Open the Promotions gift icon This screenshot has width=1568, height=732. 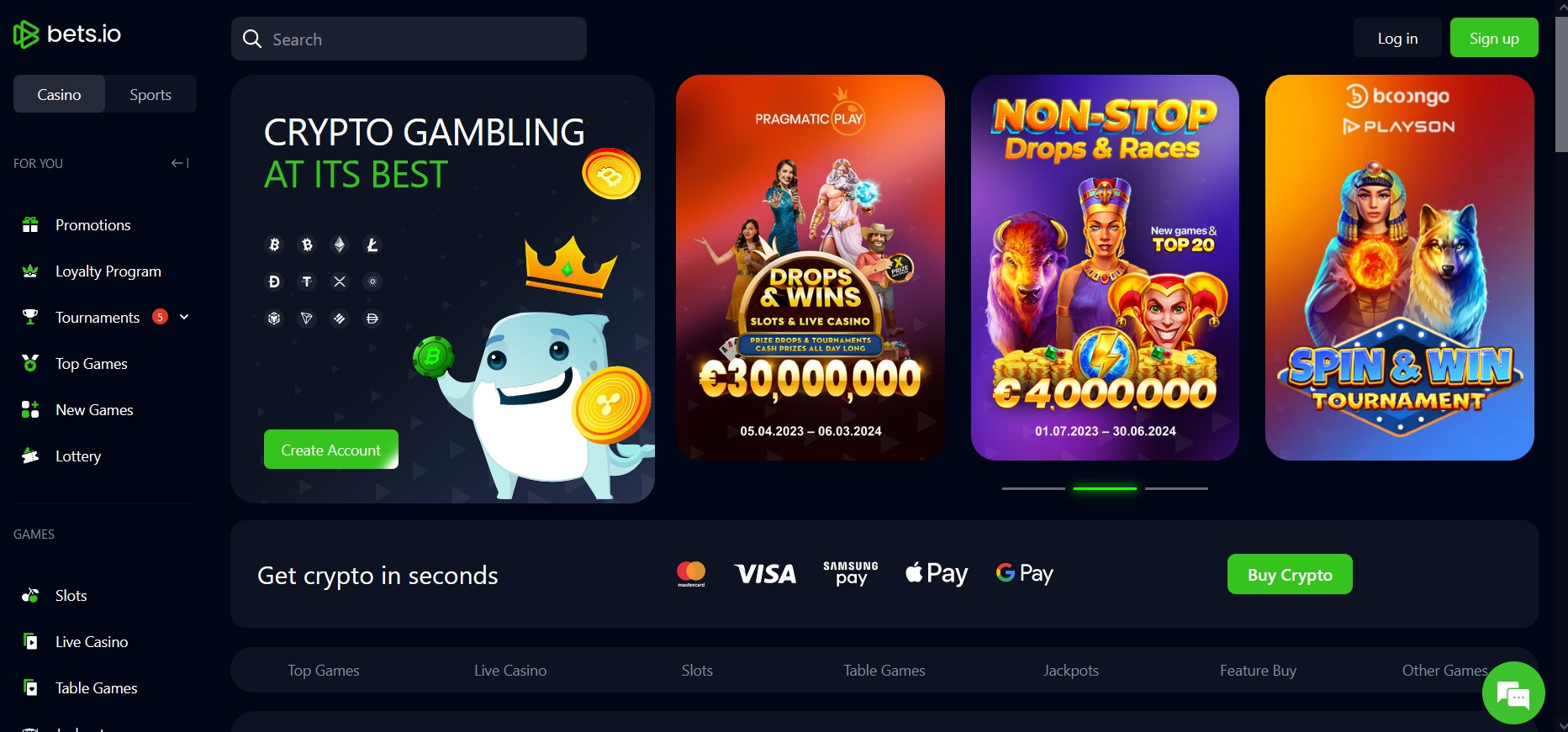pos(30,225)
